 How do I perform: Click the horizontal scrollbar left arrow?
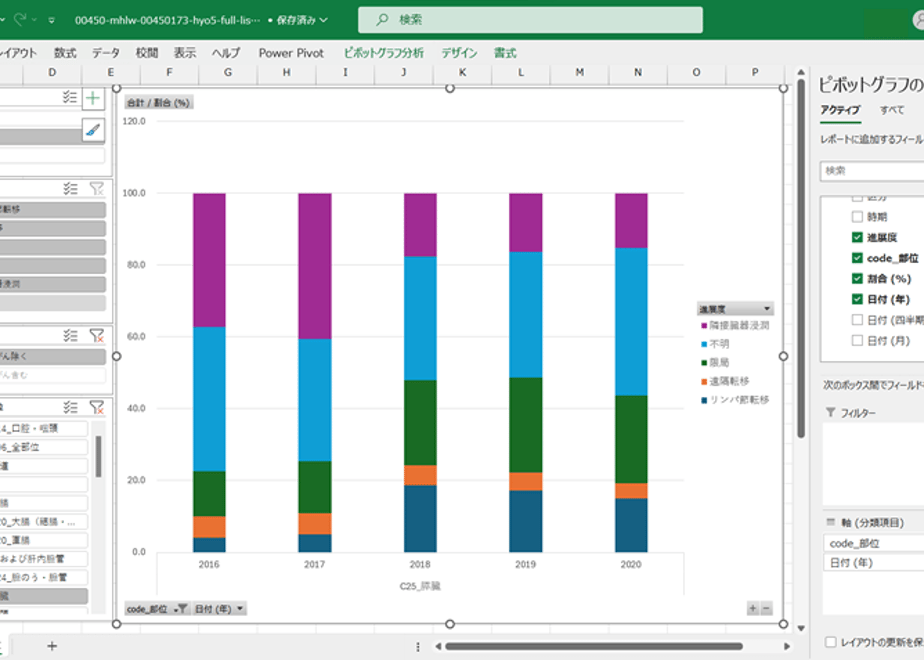coord(438,646)
